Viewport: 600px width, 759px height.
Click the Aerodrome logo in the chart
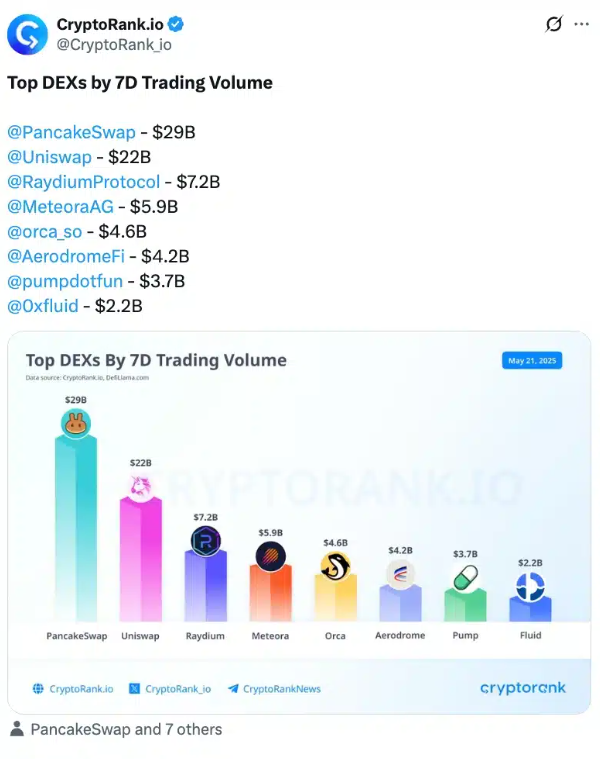tap(400, 574)
